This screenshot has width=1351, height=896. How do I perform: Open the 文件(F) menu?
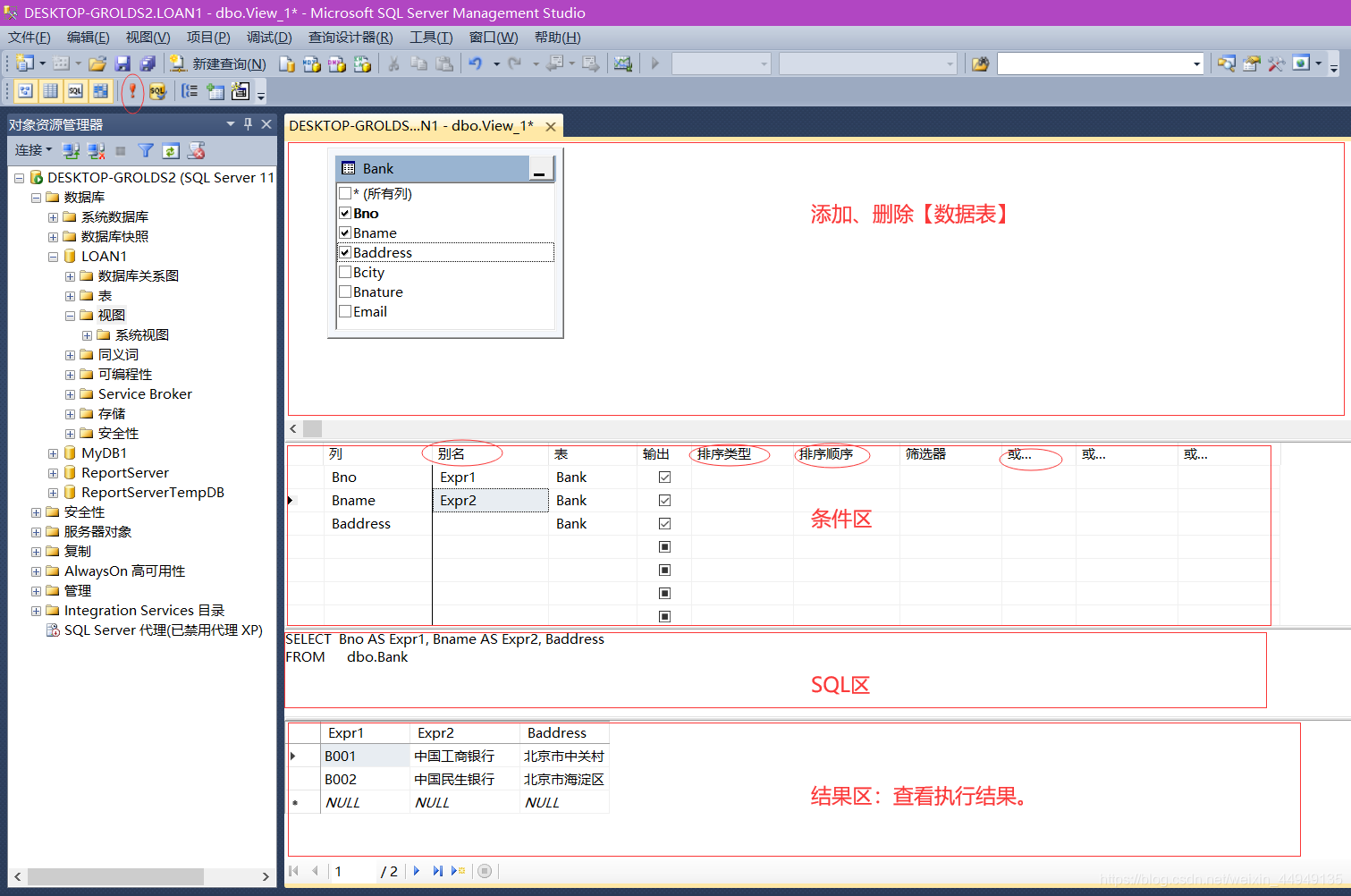click(x=30, y=37)
